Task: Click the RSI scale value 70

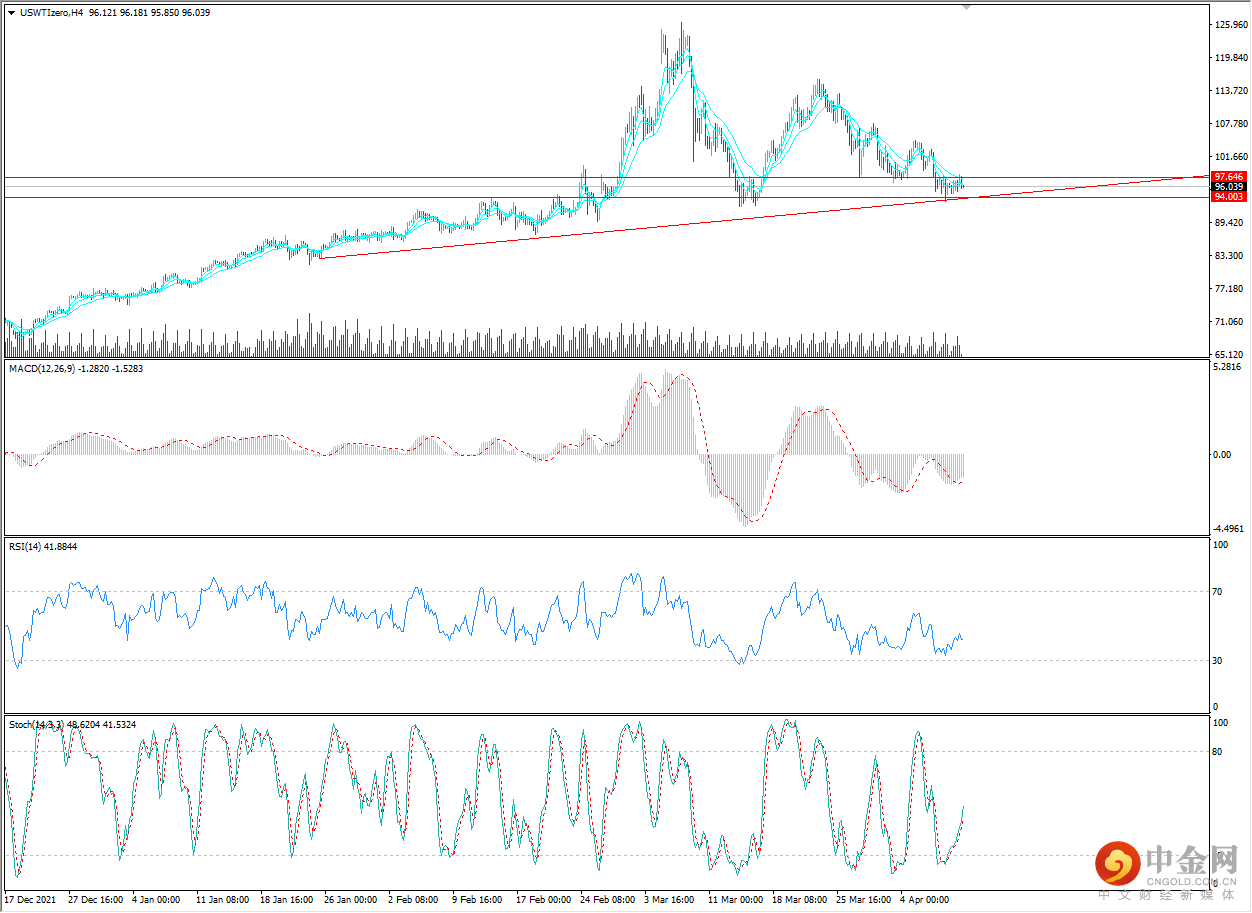Action: [x=1218, y=592]
